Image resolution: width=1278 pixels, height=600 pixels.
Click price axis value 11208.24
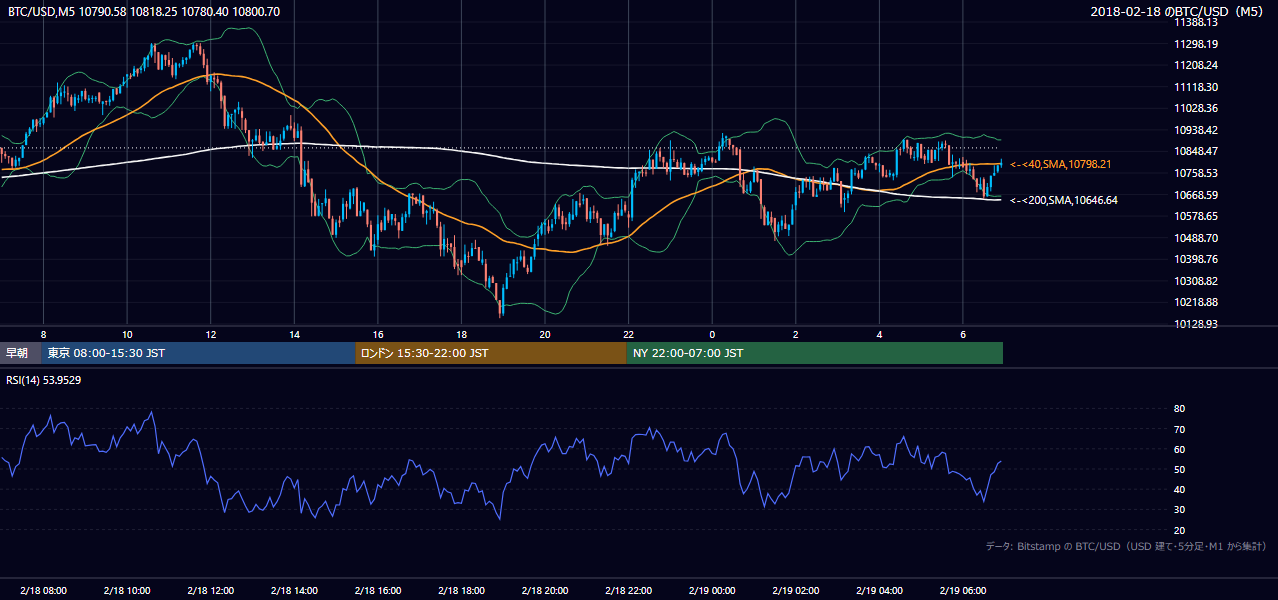tap(1196, 65)
